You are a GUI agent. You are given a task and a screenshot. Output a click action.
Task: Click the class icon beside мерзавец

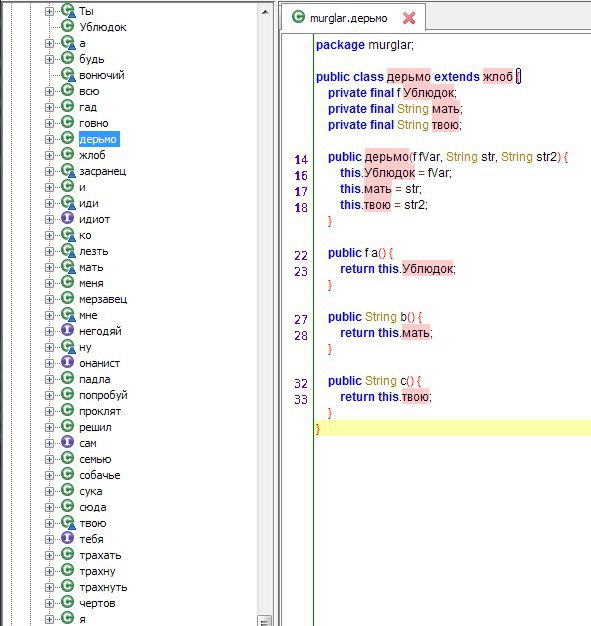[67, 298]
